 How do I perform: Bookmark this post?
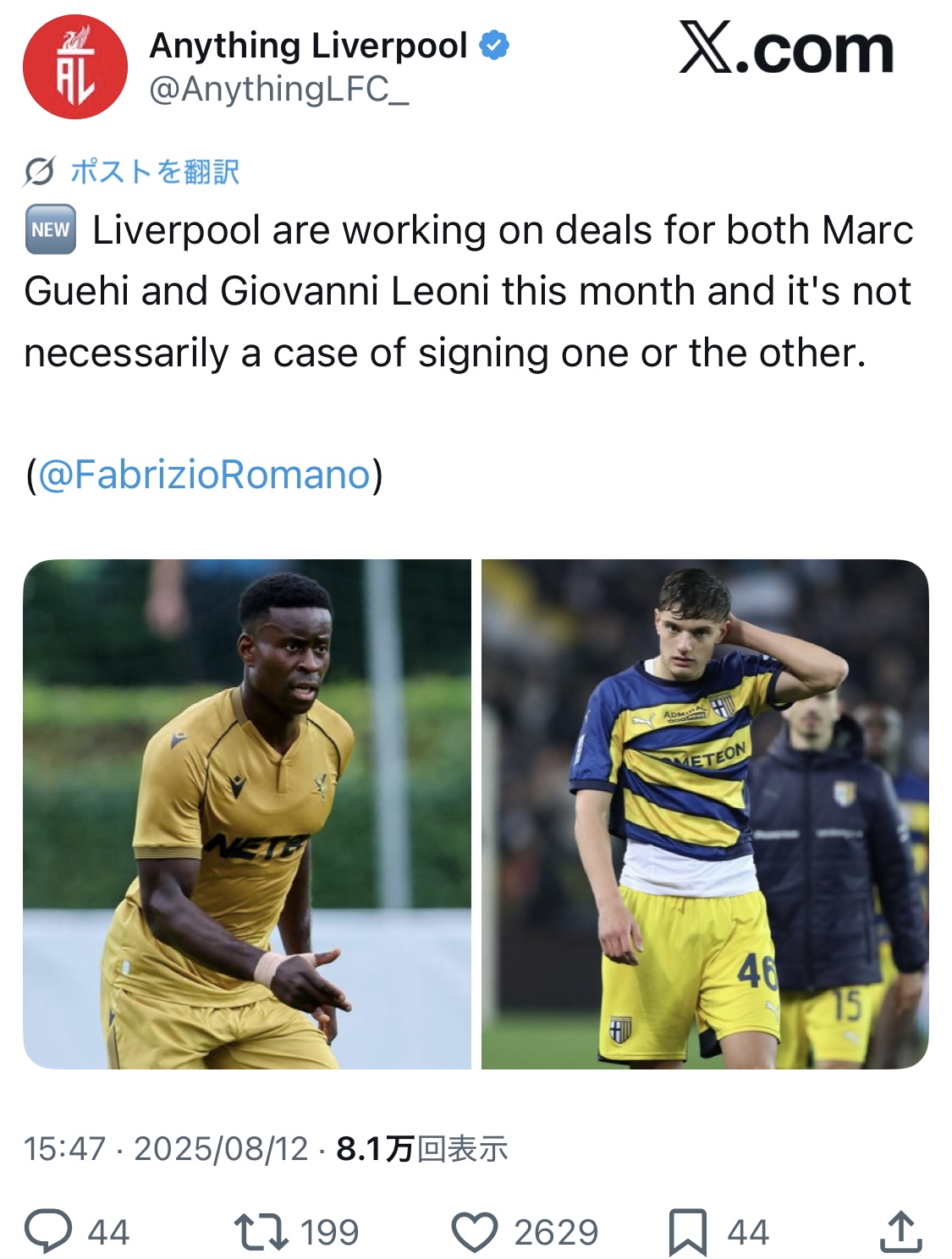coord(687,1232)
